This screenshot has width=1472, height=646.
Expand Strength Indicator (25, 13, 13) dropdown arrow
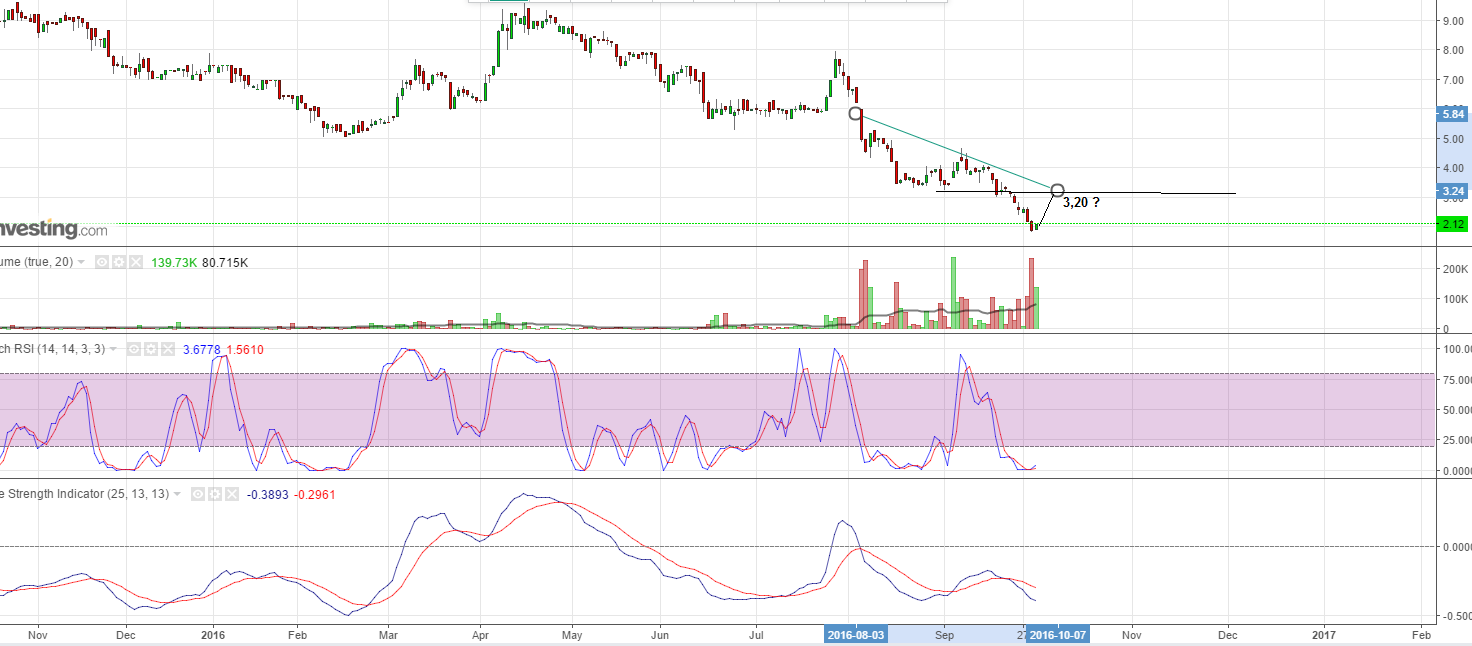click(x=177, y=494)
